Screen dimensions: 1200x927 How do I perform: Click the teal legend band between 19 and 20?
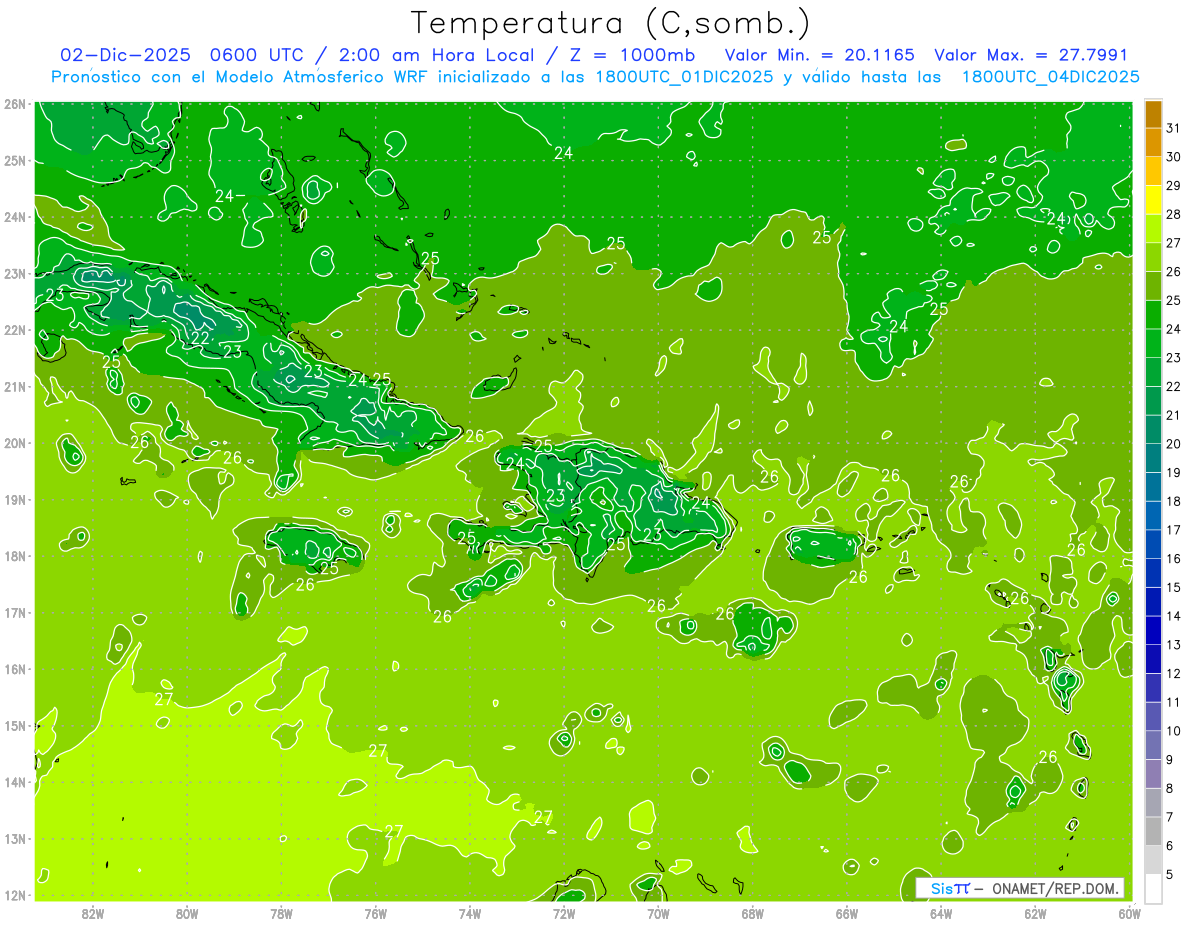click(1153, 458)
